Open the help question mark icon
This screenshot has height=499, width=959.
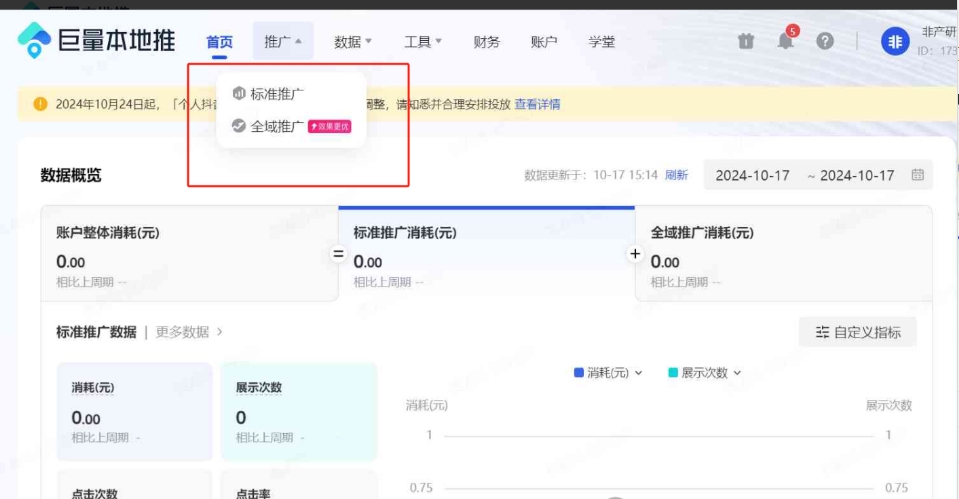pos(825,41)
